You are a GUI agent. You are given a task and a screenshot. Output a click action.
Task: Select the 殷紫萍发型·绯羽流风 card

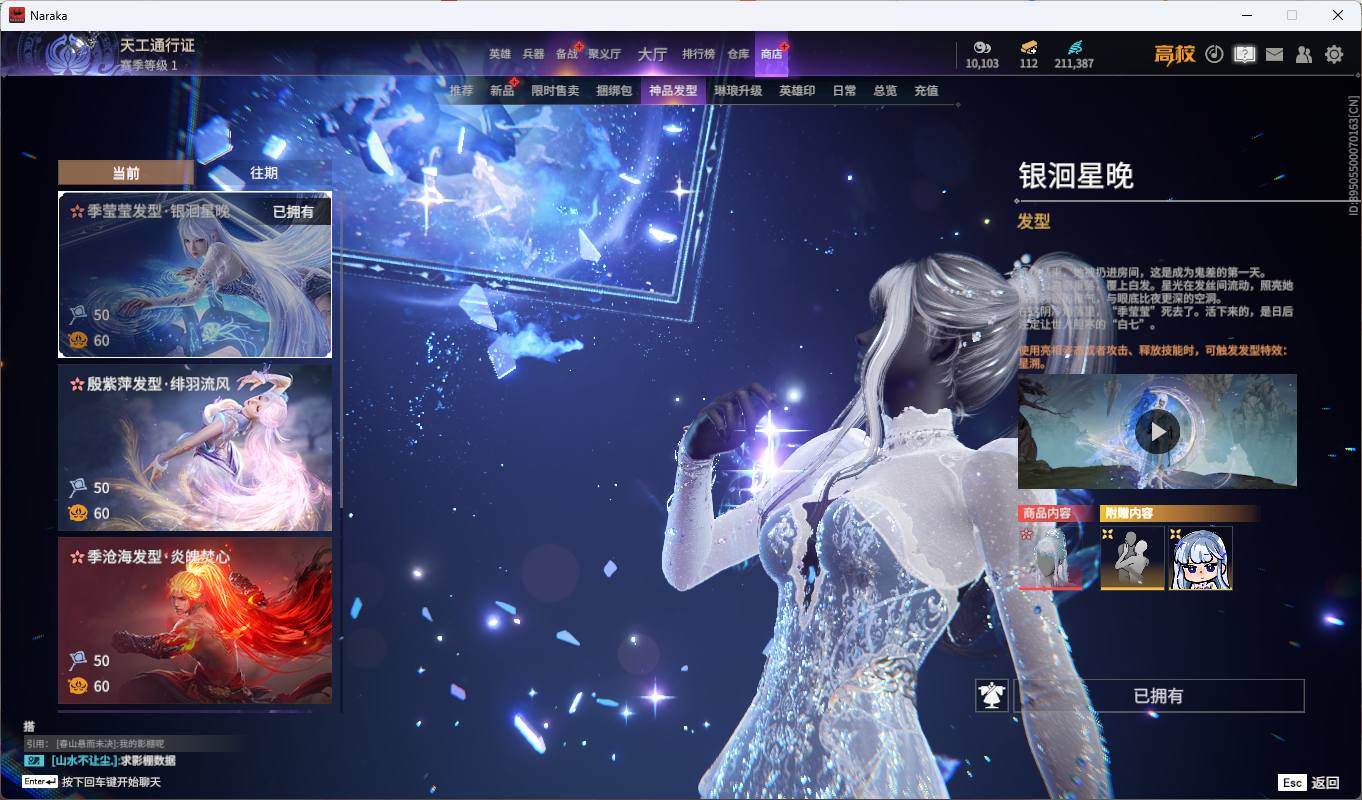click(195, 447)
